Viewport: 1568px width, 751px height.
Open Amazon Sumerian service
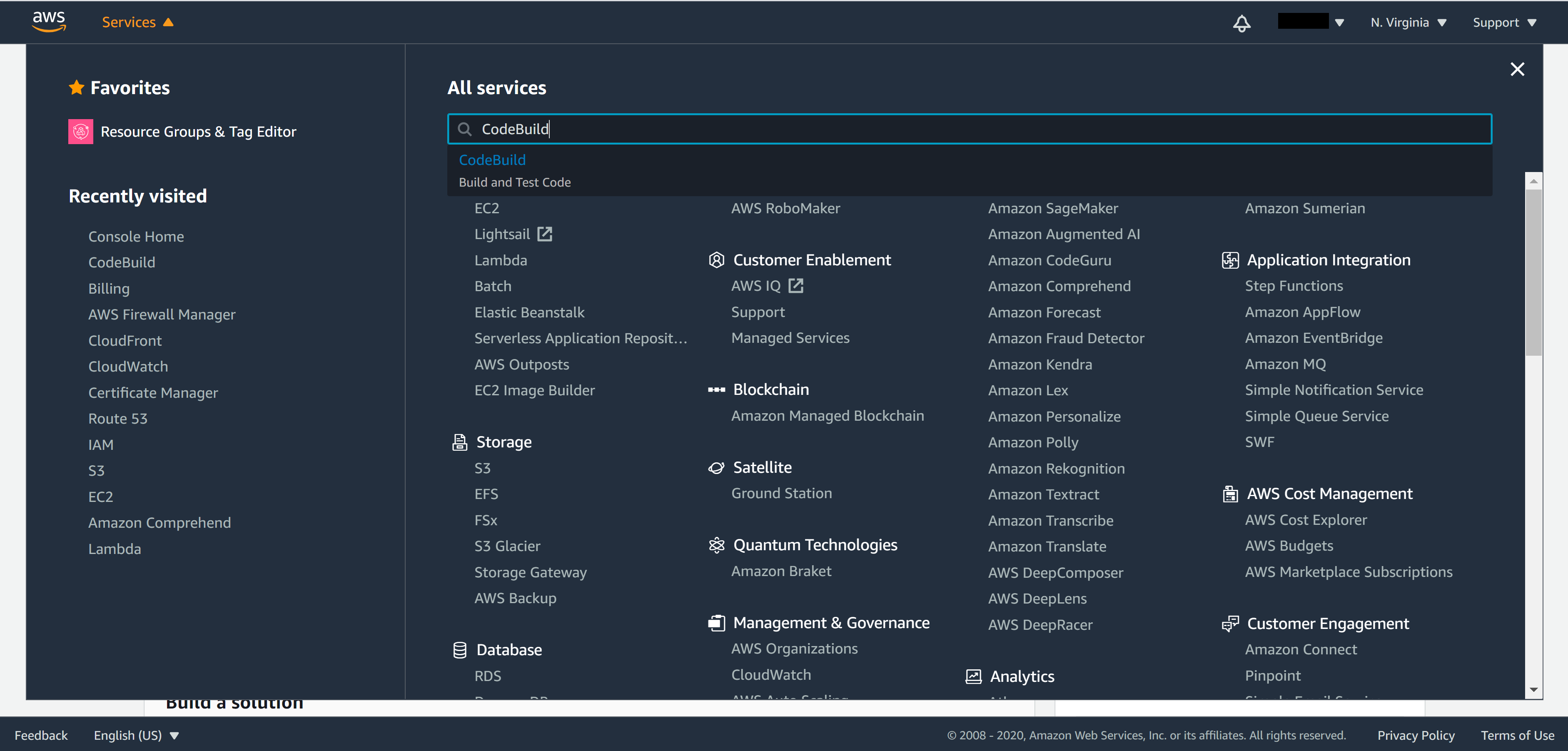point(1304,208)
